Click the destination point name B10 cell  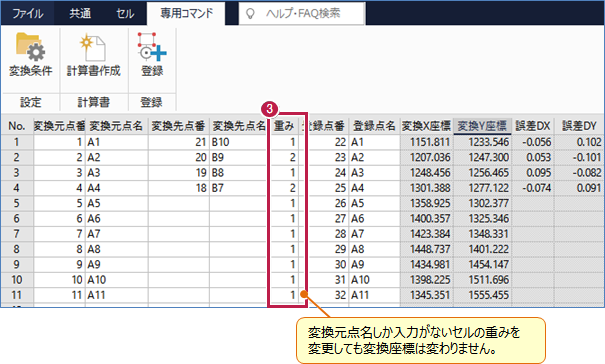pyautogui.click(x=238, y=142)
